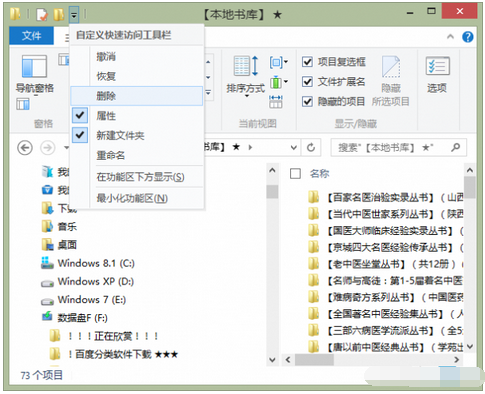
Task: Tick the select-all checkbox beside 名称
Action: pyautogui.click(x=295, y=174)
